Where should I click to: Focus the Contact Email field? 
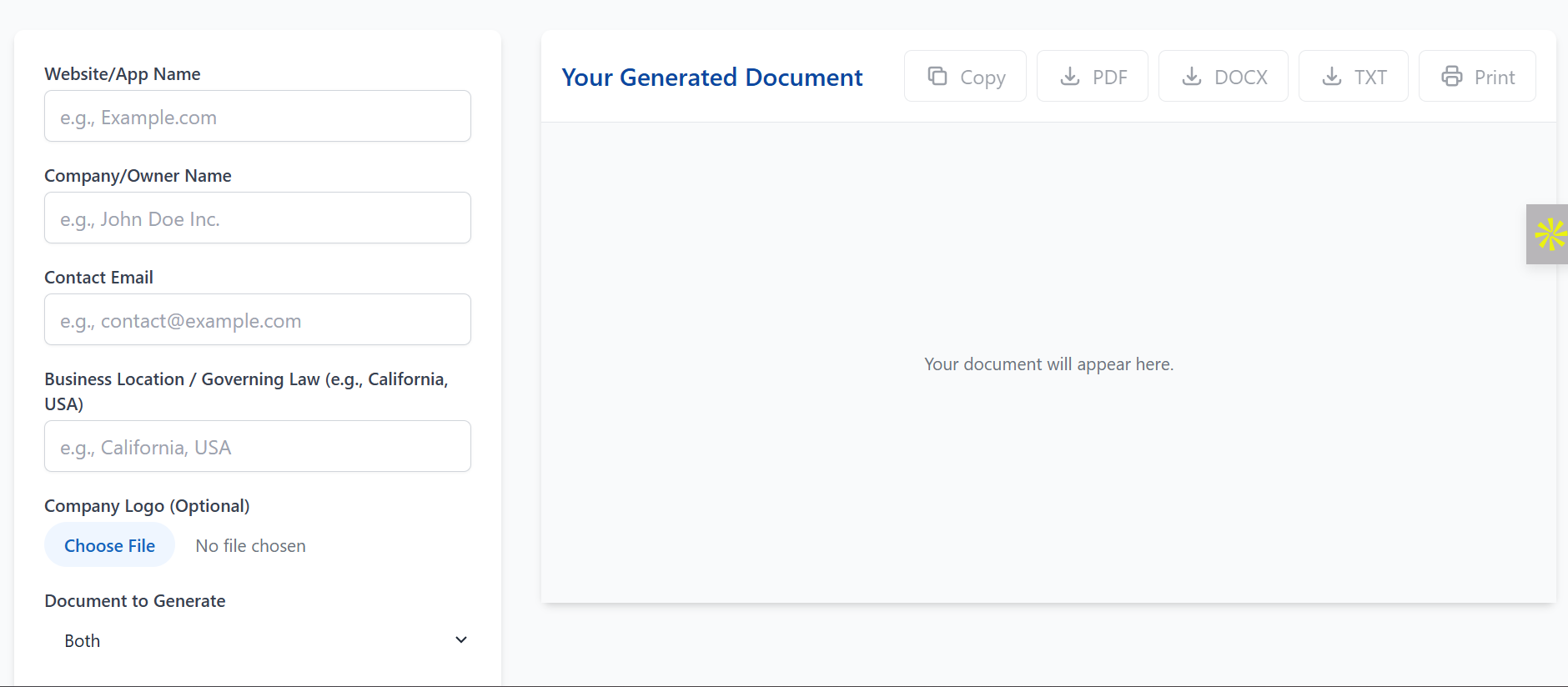pyautogui.click(x=258, y=320)
